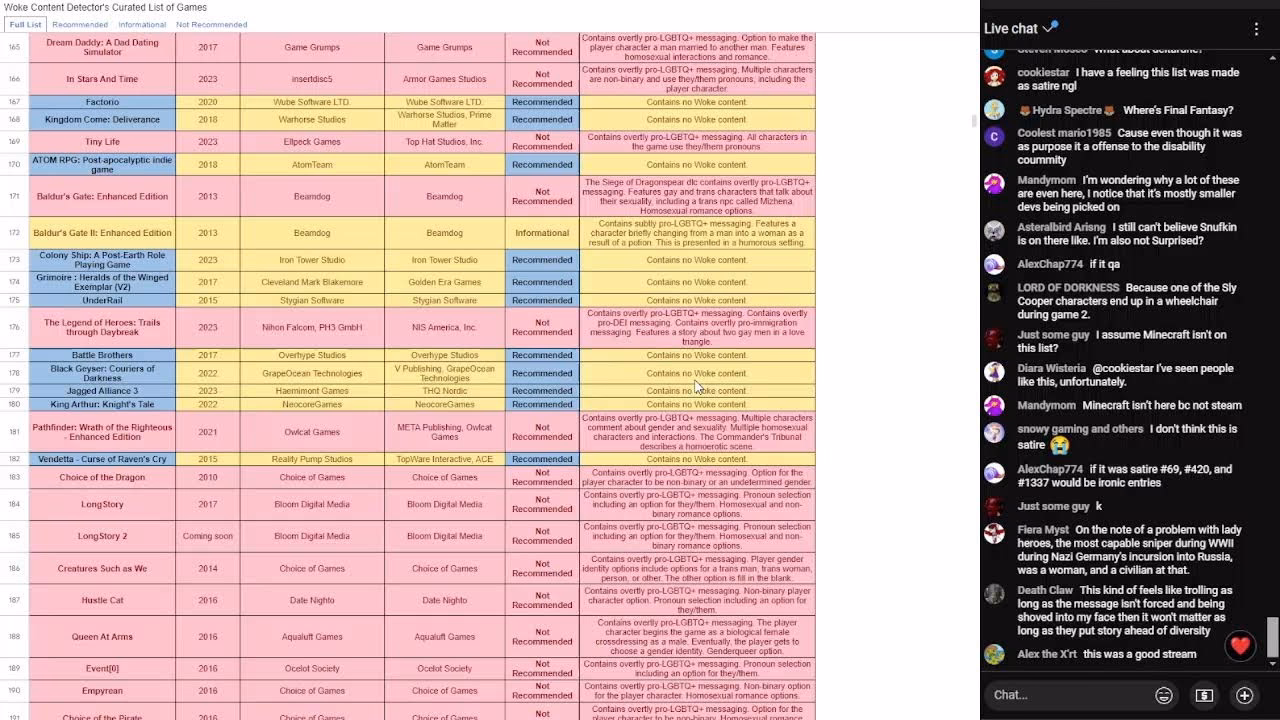Select the 'THQ Nordic' publisher cell
This screenshot has width=1280, height=720.
(x=445, y=391)
